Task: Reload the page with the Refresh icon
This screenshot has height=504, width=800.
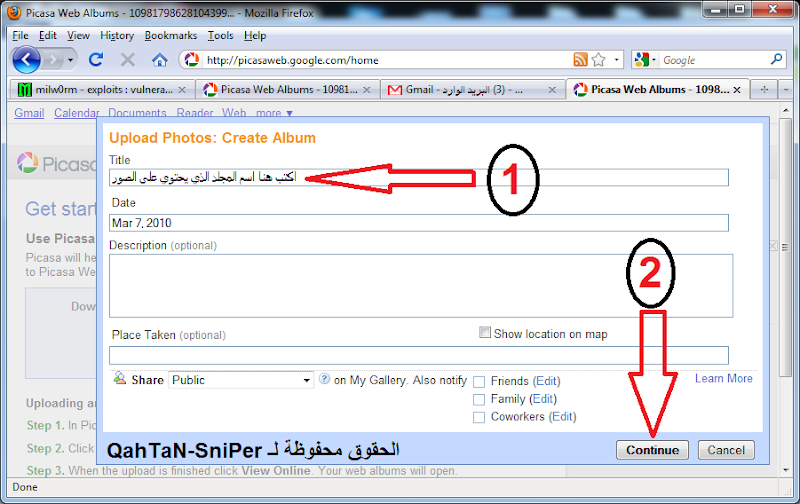Action: pyautogui.click(x=96, y=60)
